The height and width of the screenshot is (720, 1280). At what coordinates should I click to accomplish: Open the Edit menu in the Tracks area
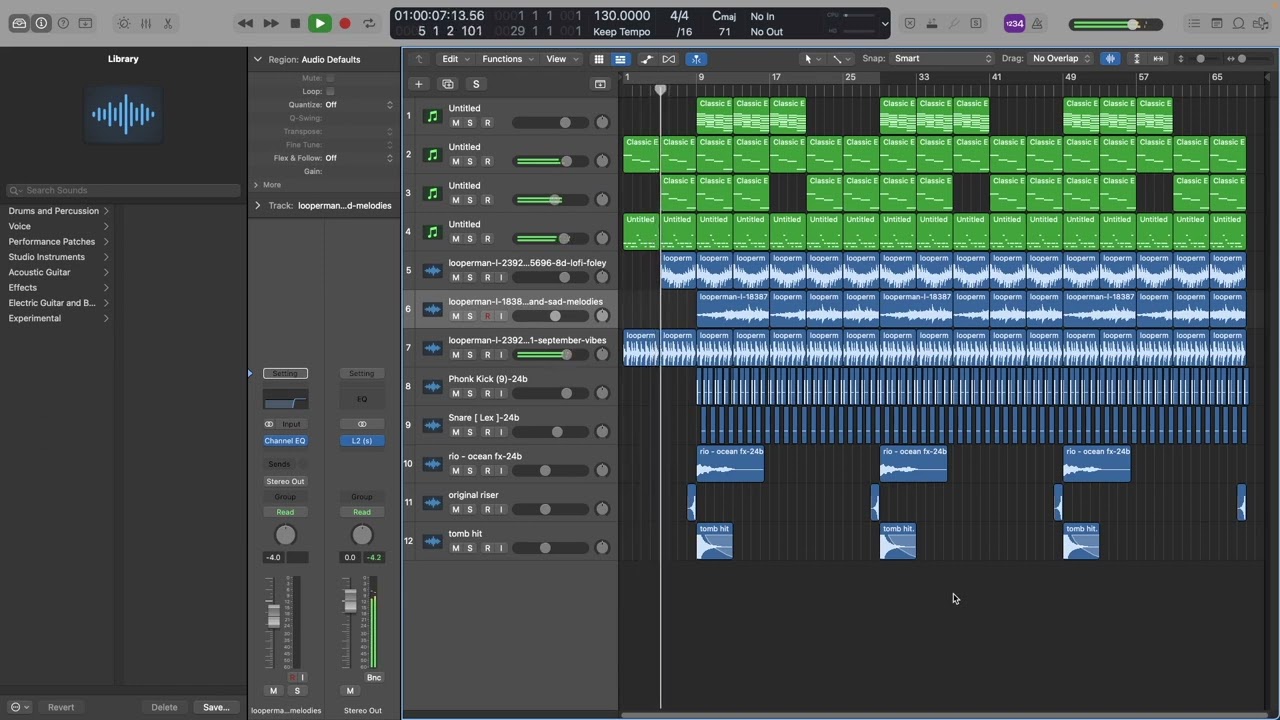[x=455, y=59]
